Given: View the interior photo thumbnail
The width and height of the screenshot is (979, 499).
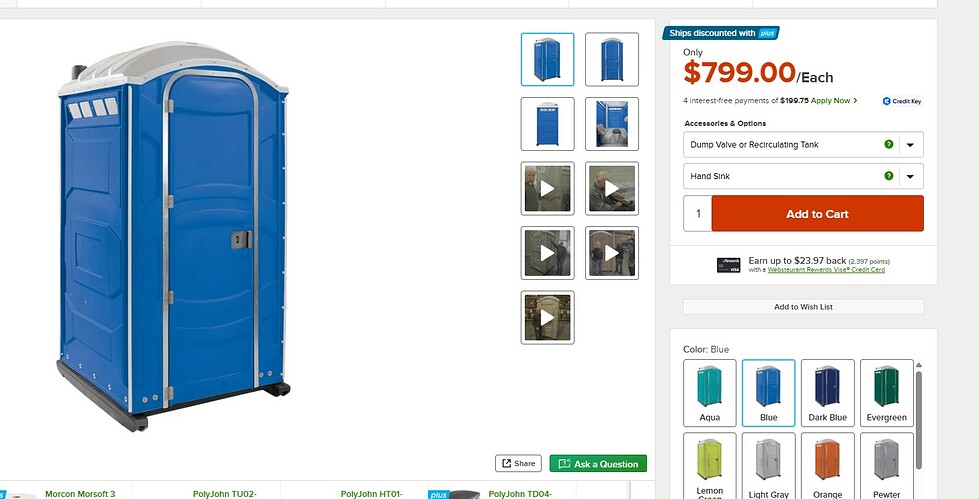Looking at the screenshot, I should [612, 124].
